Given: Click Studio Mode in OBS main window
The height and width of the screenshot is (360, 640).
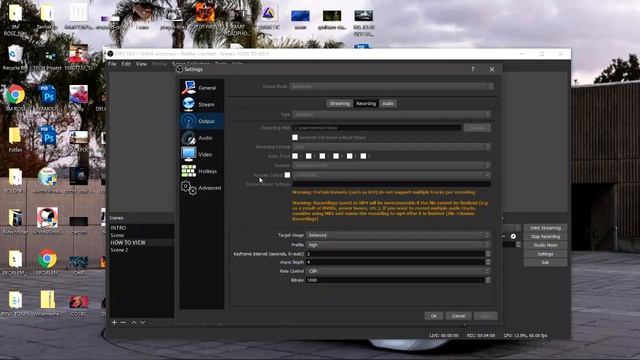Looking at the screenshot, I should [x=545, y=245].
